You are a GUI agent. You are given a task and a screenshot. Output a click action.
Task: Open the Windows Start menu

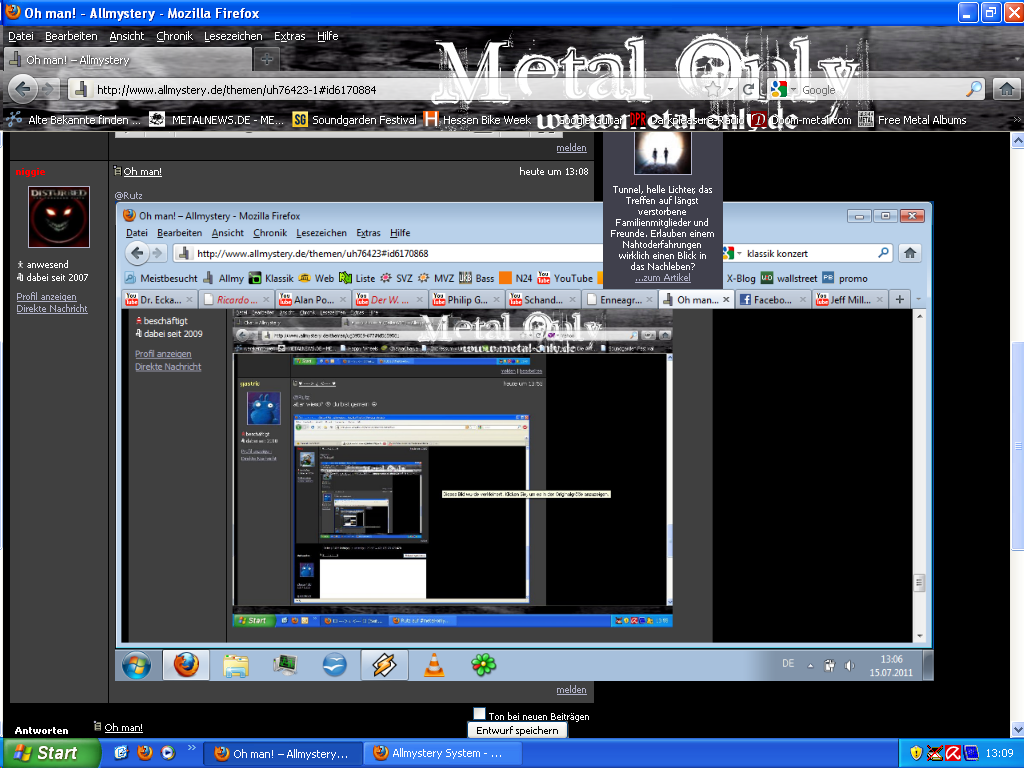[52, 753]
